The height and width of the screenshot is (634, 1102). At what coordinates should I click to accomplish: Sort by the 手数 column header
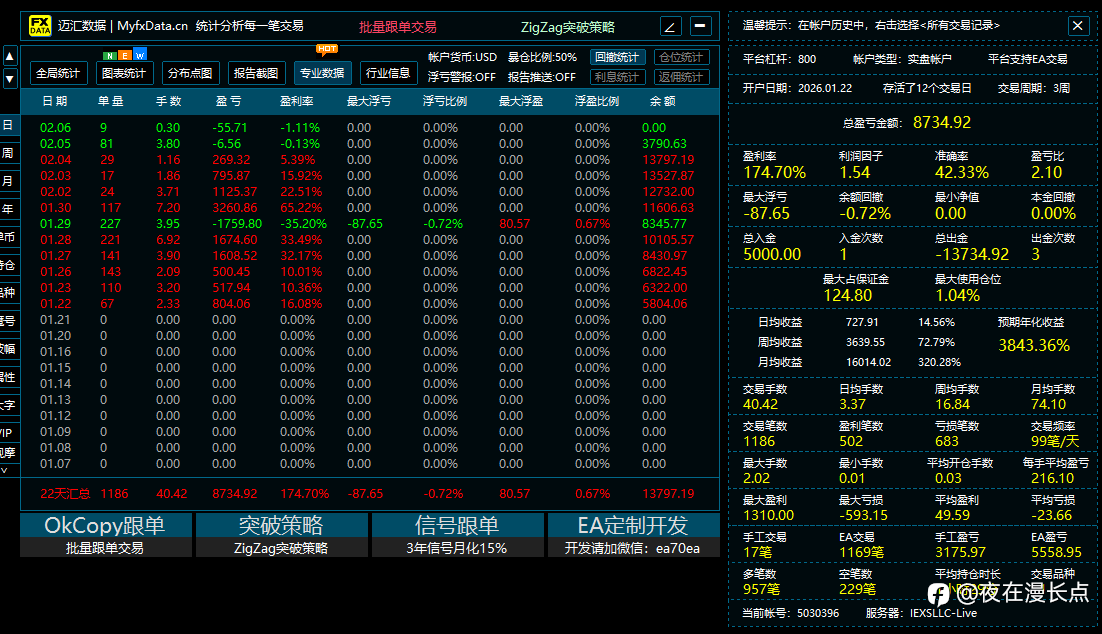[169, 101]
